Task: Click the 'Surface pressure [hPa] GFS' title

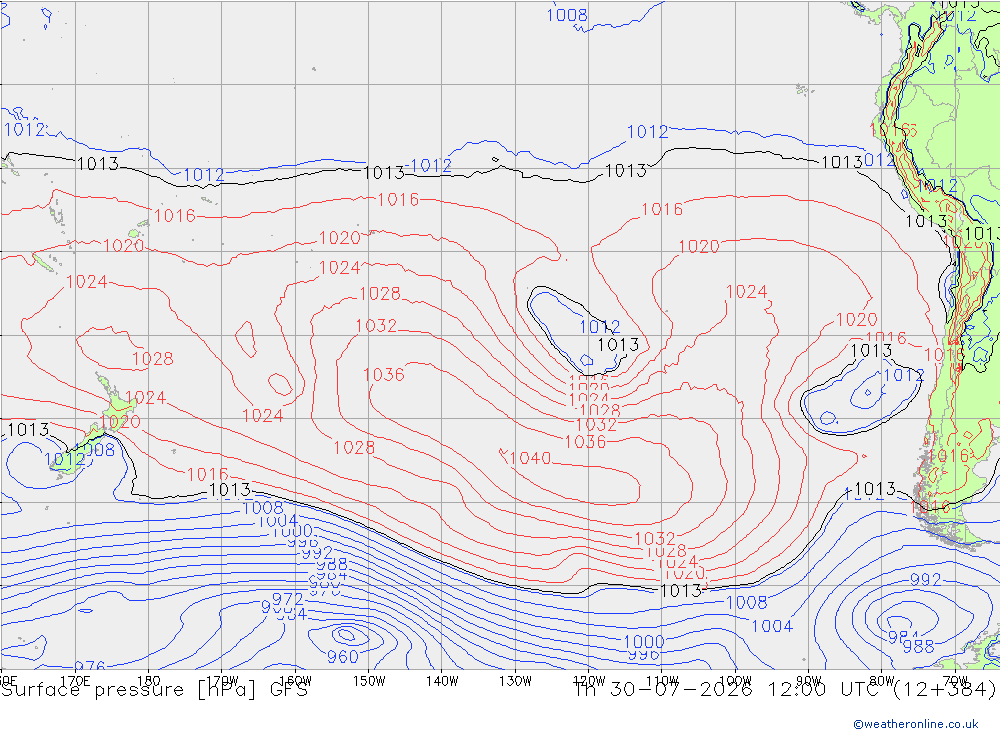Action: (154, 690)
